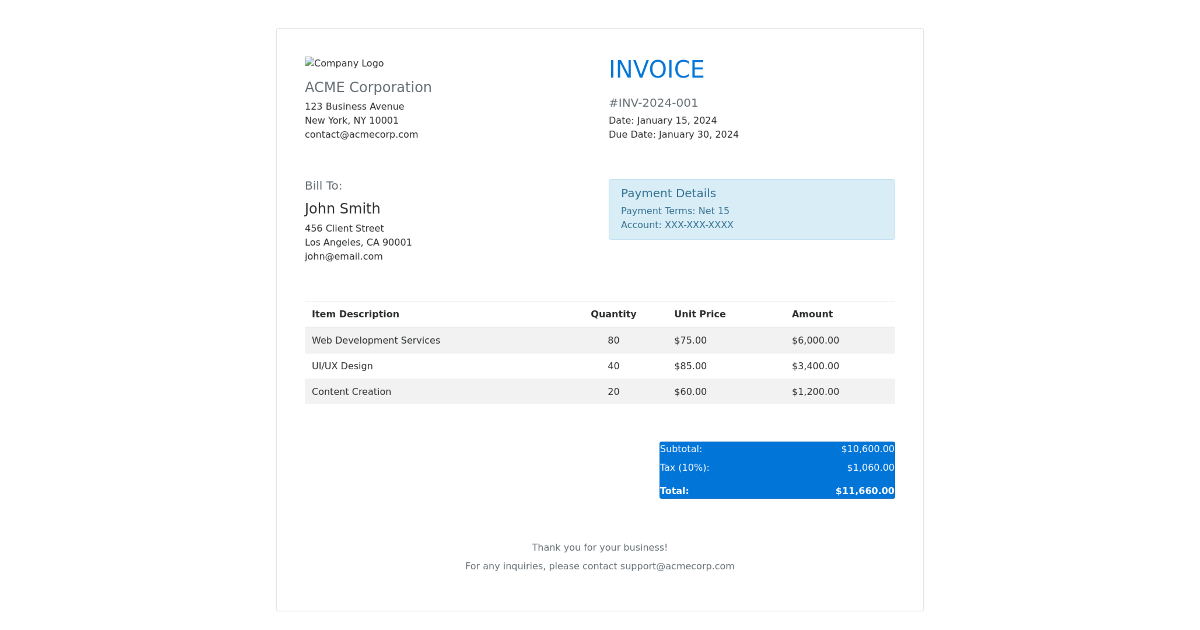The width and height of the screenshot is (1200, 630).
Task: Select the Unit Price column header
Action: (x=699, y=313)
